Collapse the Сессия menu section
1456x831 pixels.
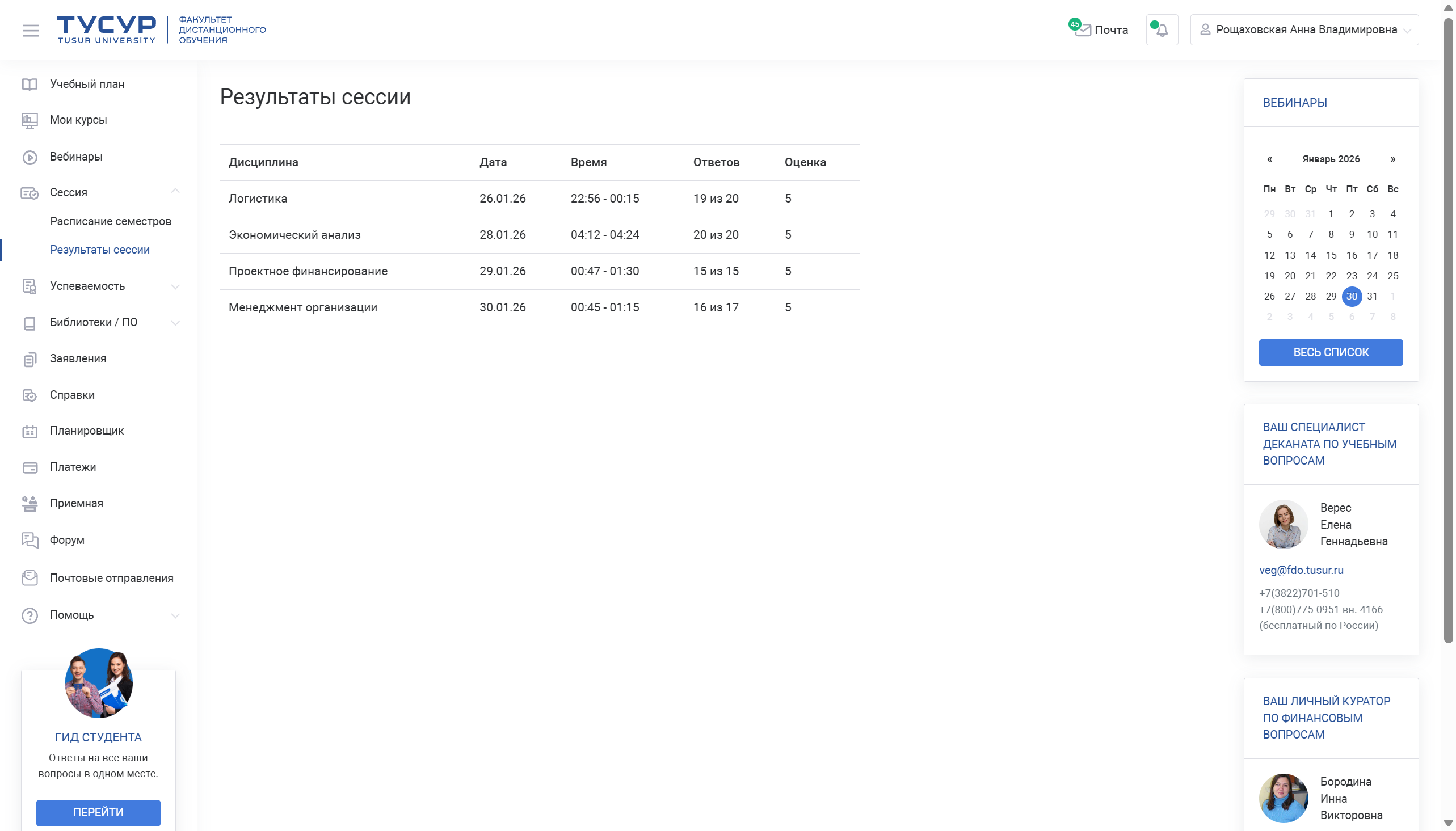click(x=175, y=192)
